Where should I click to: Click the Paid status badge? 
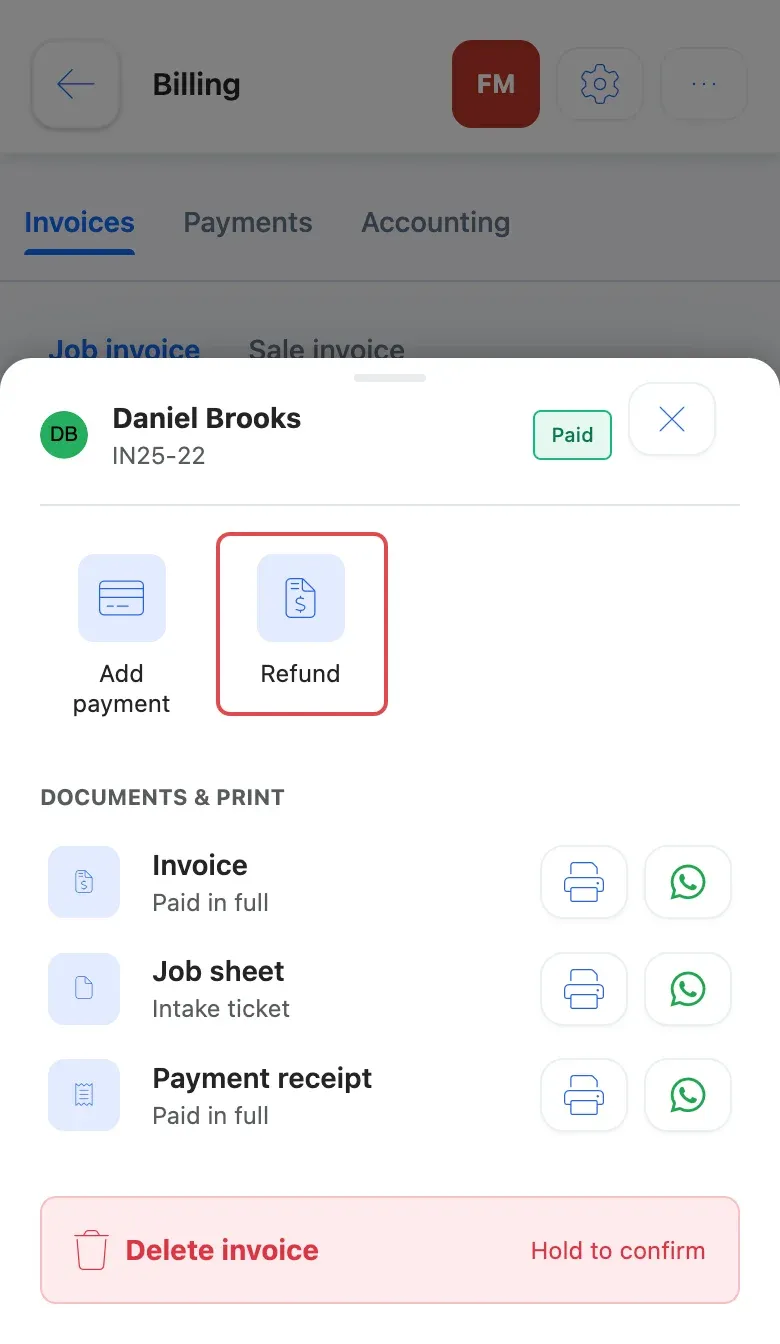coord(572,435)
